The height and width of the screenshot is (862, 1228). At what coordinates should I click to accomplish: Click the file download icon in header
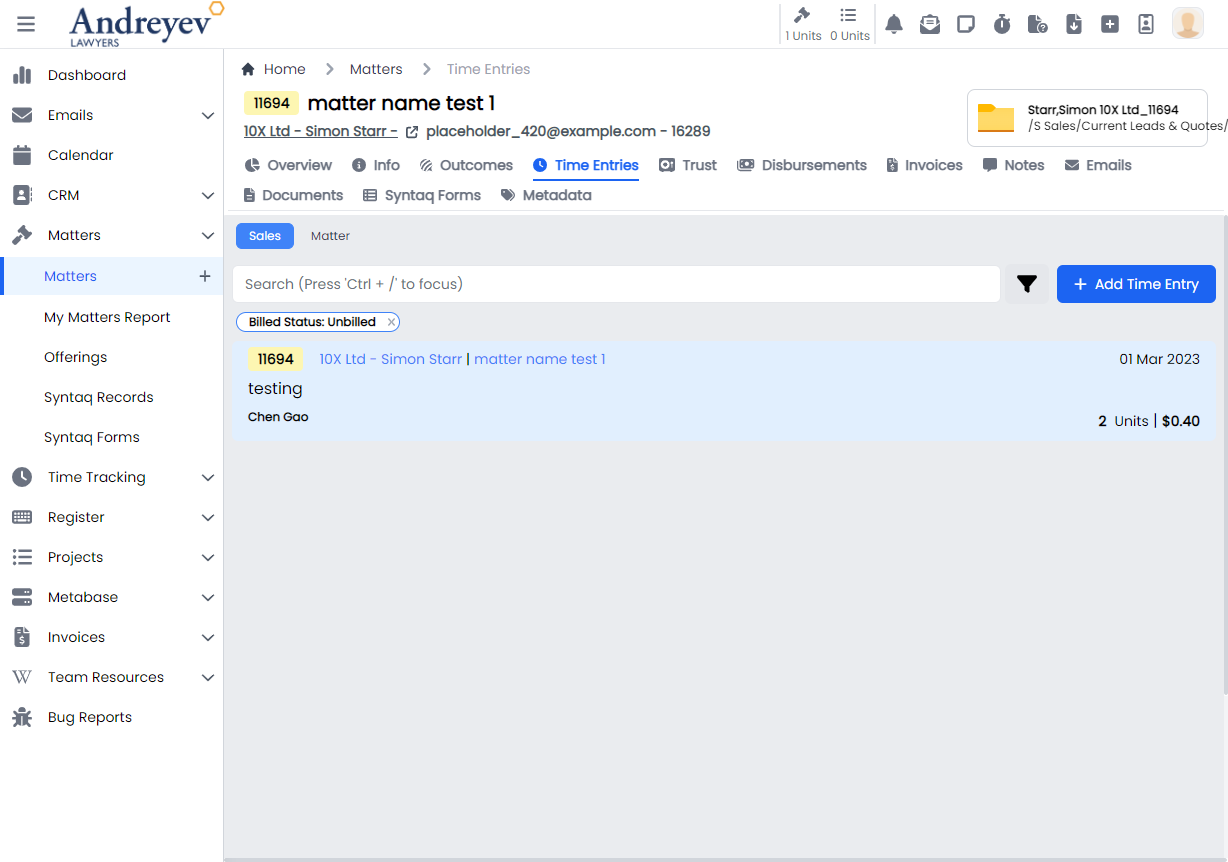tap(1074, 24)
